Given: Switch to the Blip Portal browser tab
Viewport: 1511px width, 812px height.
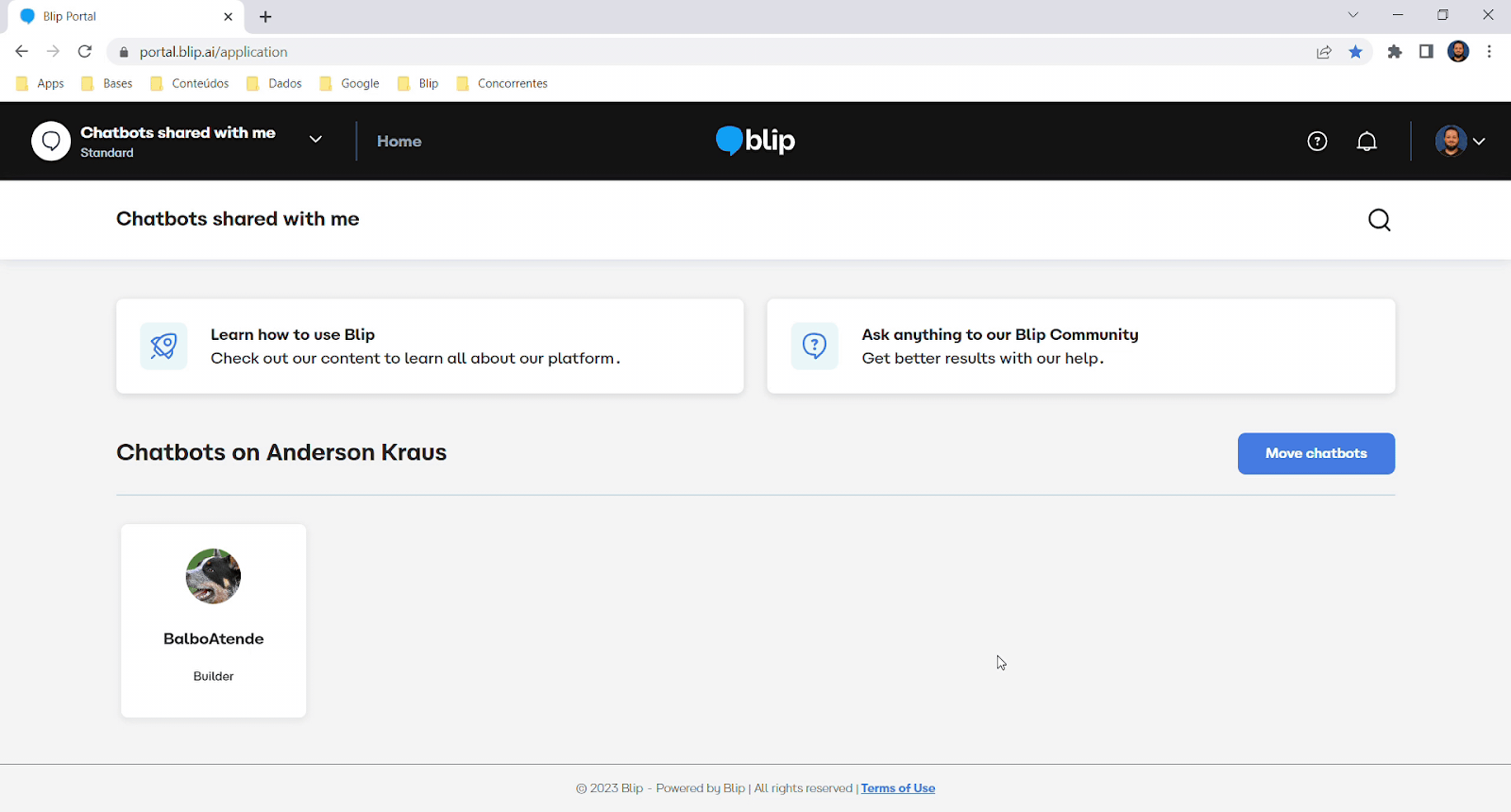Looking at the screenshot, I should 123,16.
